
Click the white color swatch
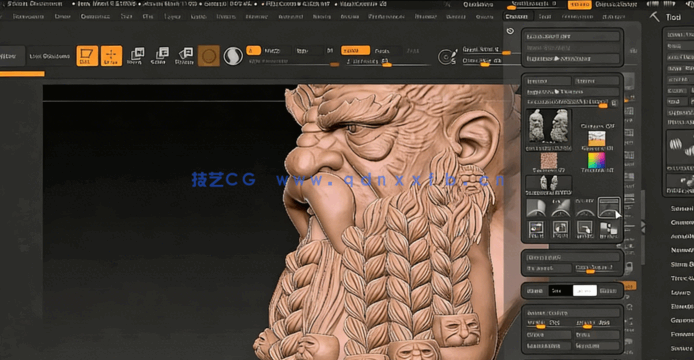click(x=585, y=290)
